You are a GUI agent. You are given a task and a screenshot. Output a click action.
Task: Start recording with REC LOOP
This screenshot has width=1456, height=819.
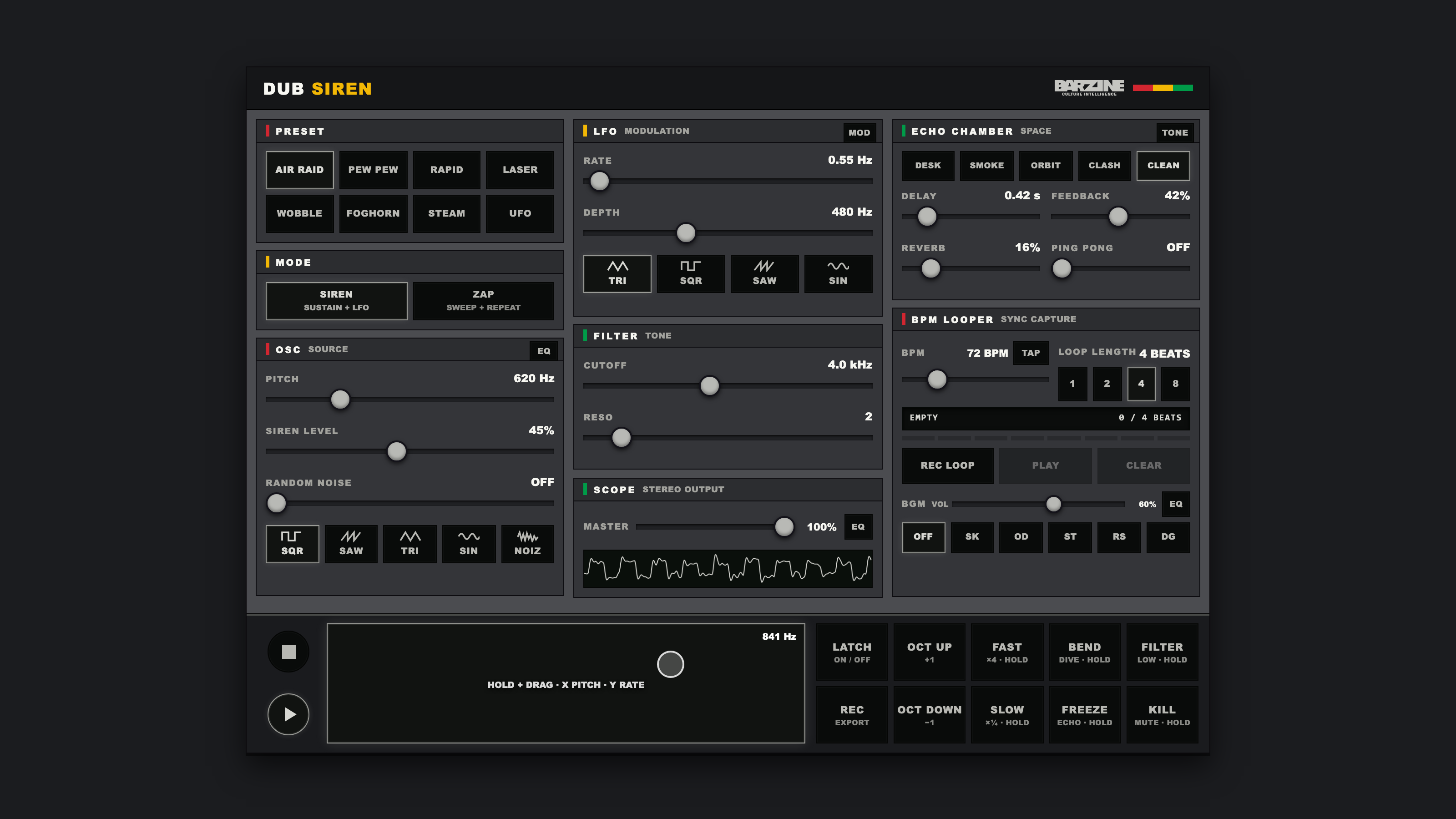pos(947,466)
